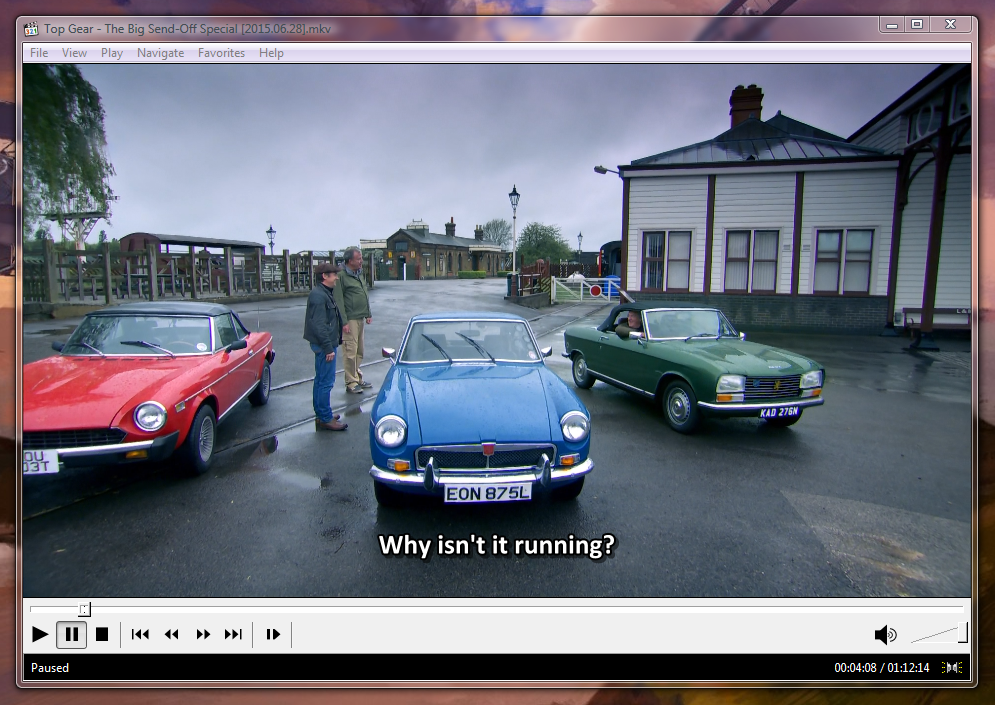Open the Help menu
Image resolution: width=995 pixels, height=705 pixels.
coord(271,53)
